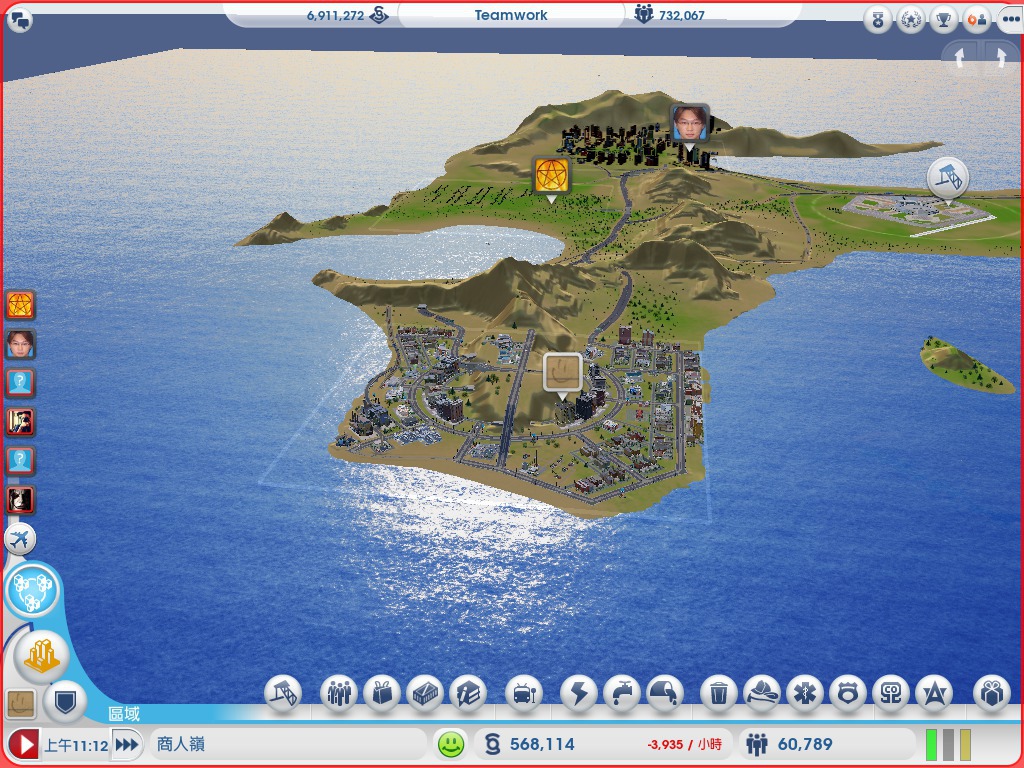Click the yellow RCI demand bar
Screen dimensions: 1024x768
(x=965, y=744)
